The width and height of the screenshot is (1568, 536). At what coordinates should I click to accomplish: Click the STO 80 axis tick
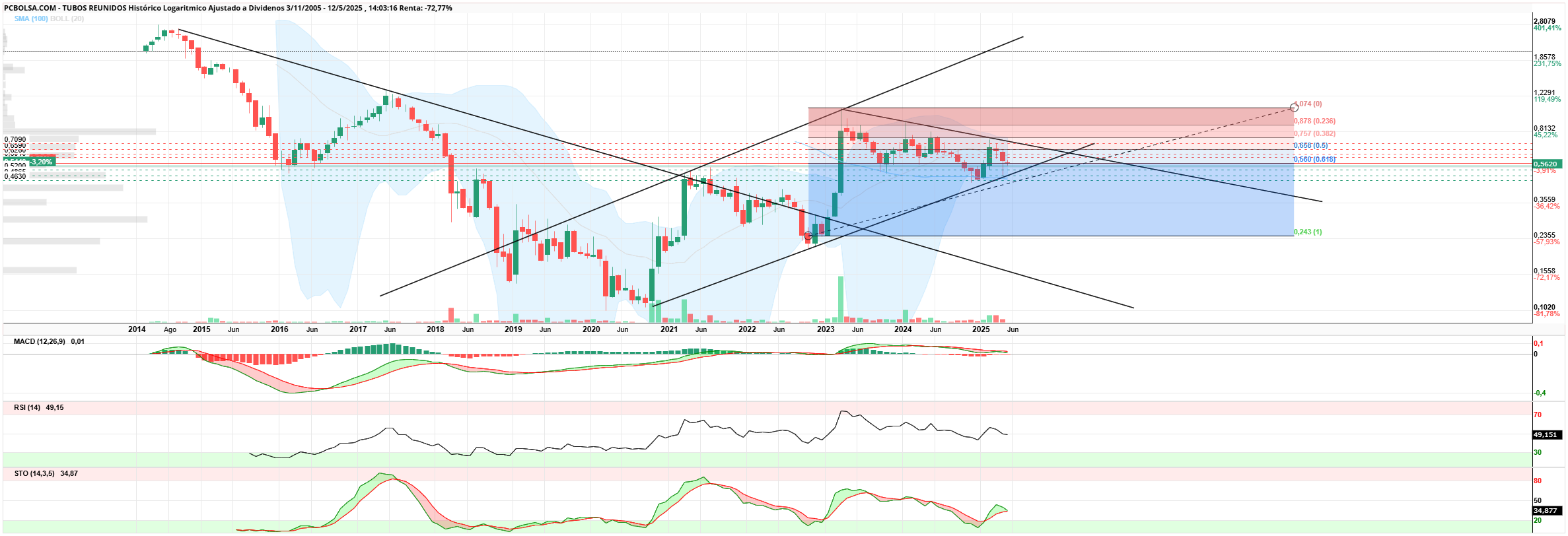coord(1538,481)
